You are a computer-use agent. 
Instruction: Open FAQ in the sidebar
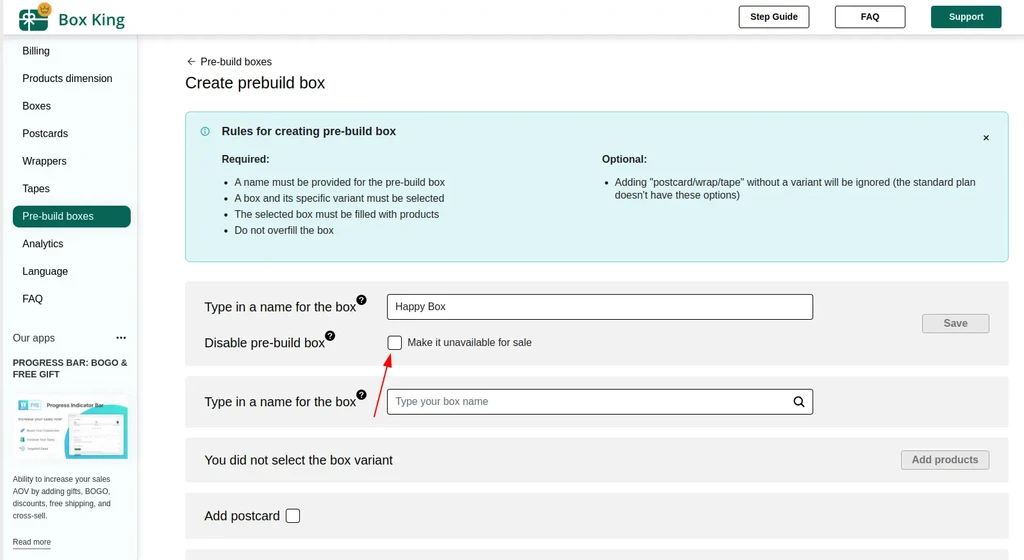[x=33, y=299]
